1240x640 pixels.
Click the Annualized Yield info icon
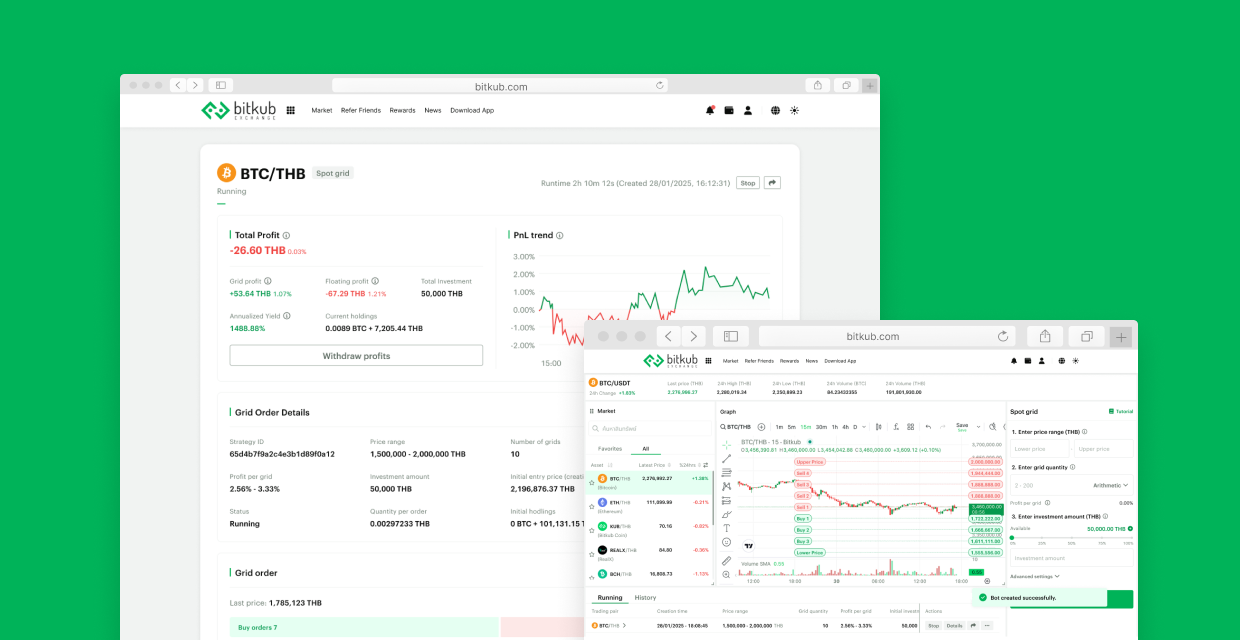coord(287,316)
